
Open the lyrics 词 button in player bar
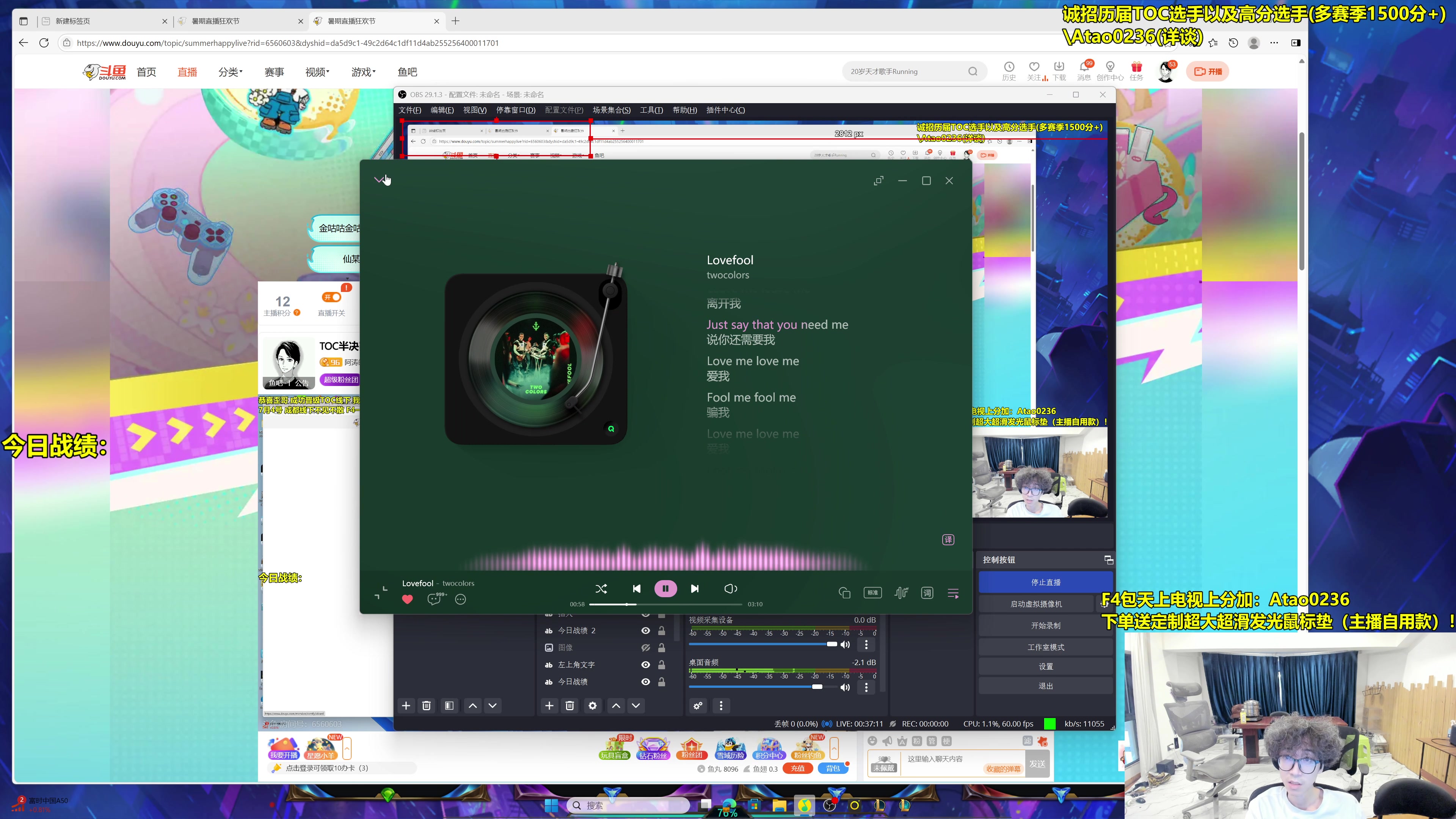pyautogui.click(x=927, y=593)
